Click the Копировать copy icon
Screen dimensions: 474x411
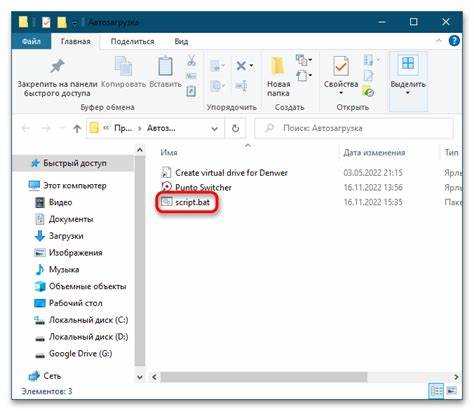[x=123, y=66]
